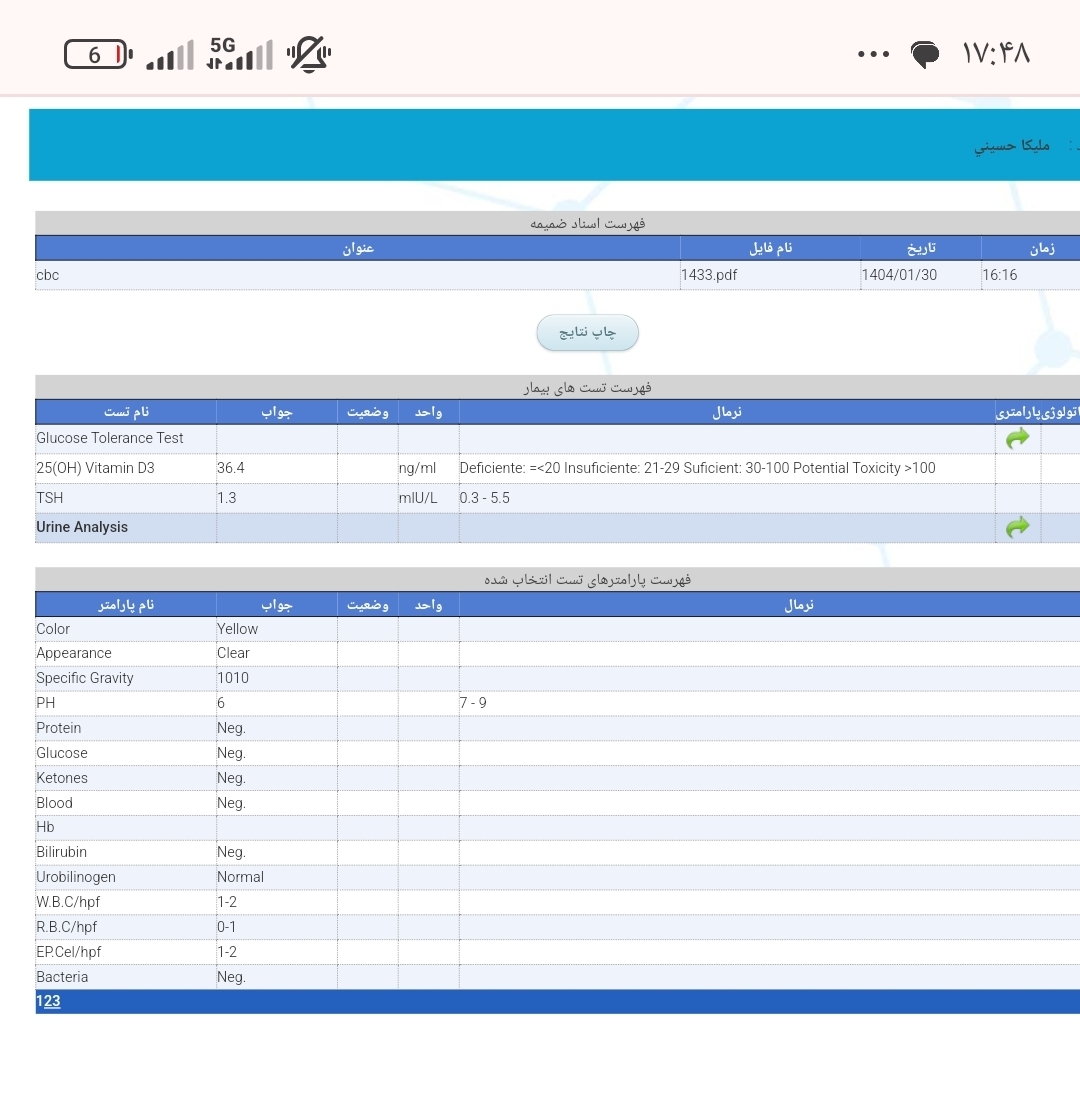
Task: Click the TSH result 1.3
Action: click(227, 498)
